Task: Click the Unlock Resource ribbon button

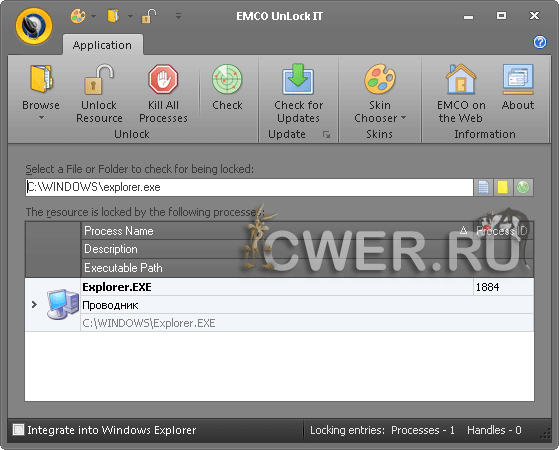Action: pos(99,94)
